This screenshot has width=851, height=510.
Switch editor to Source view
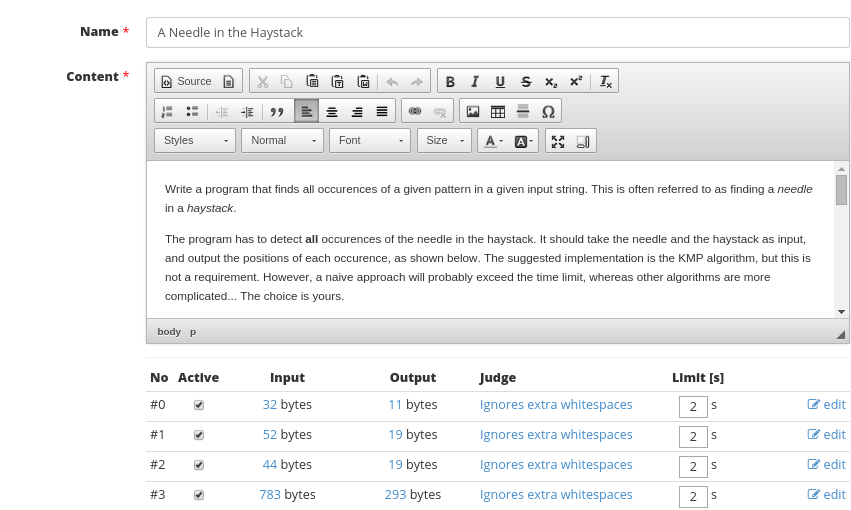(186, 81)
